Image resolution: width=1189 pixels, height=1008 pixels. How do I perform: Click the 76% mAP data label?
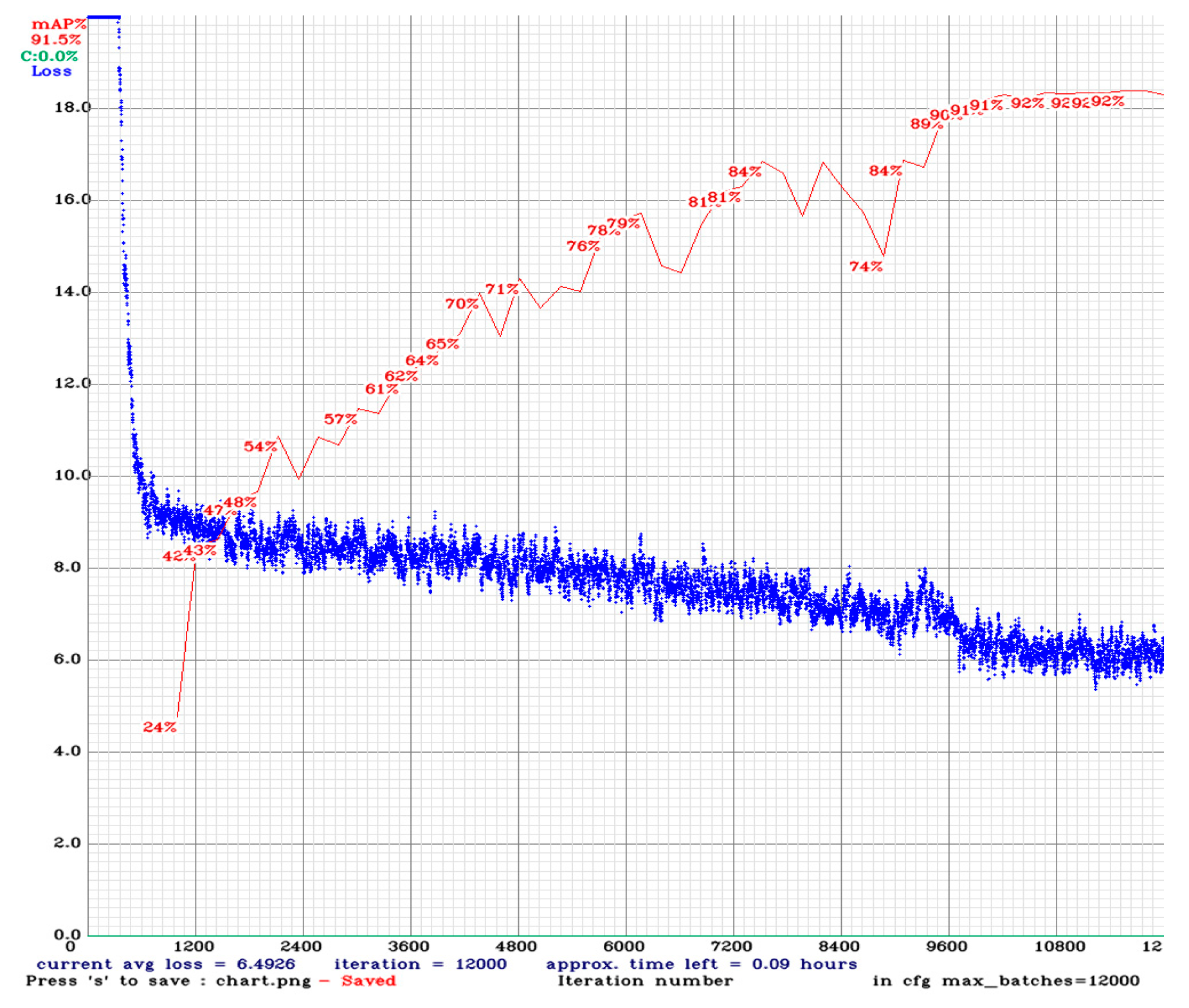(583, 246)
